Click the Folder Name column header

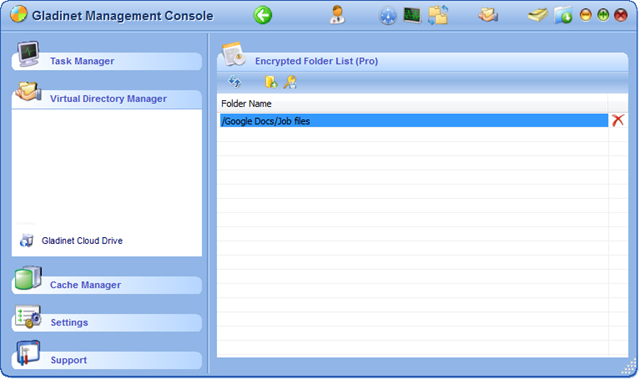pyautogui.click(x=413, y=104)
